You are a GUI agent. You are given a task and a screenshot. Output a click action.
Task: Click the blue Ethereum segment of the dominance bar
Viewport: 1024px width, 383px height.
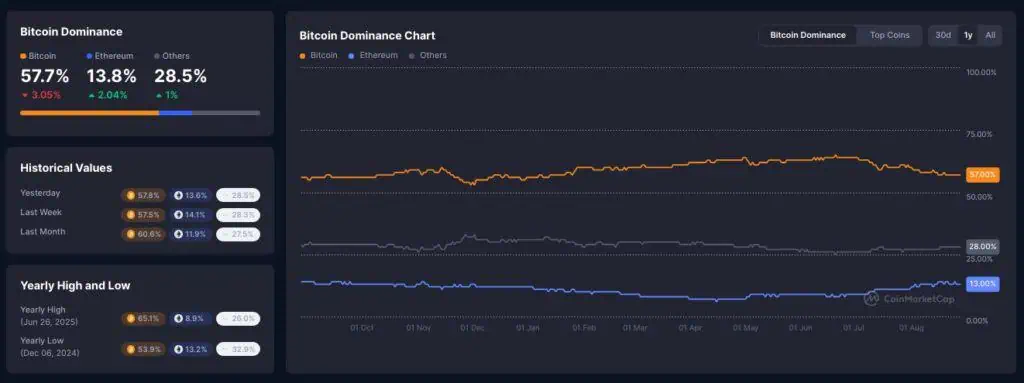[176, 113]
